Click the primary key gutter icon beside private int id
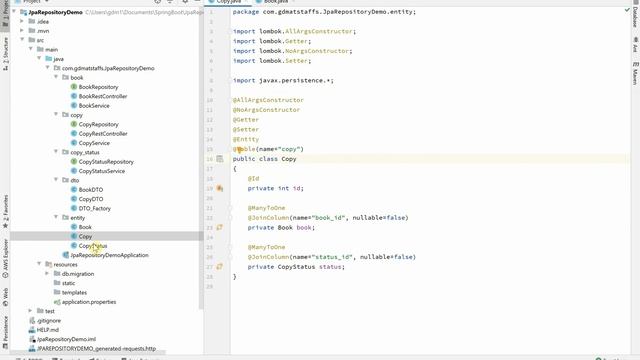The width and height of the screenshot is (640, 360). pyautogui.click(x=220, y=188)
